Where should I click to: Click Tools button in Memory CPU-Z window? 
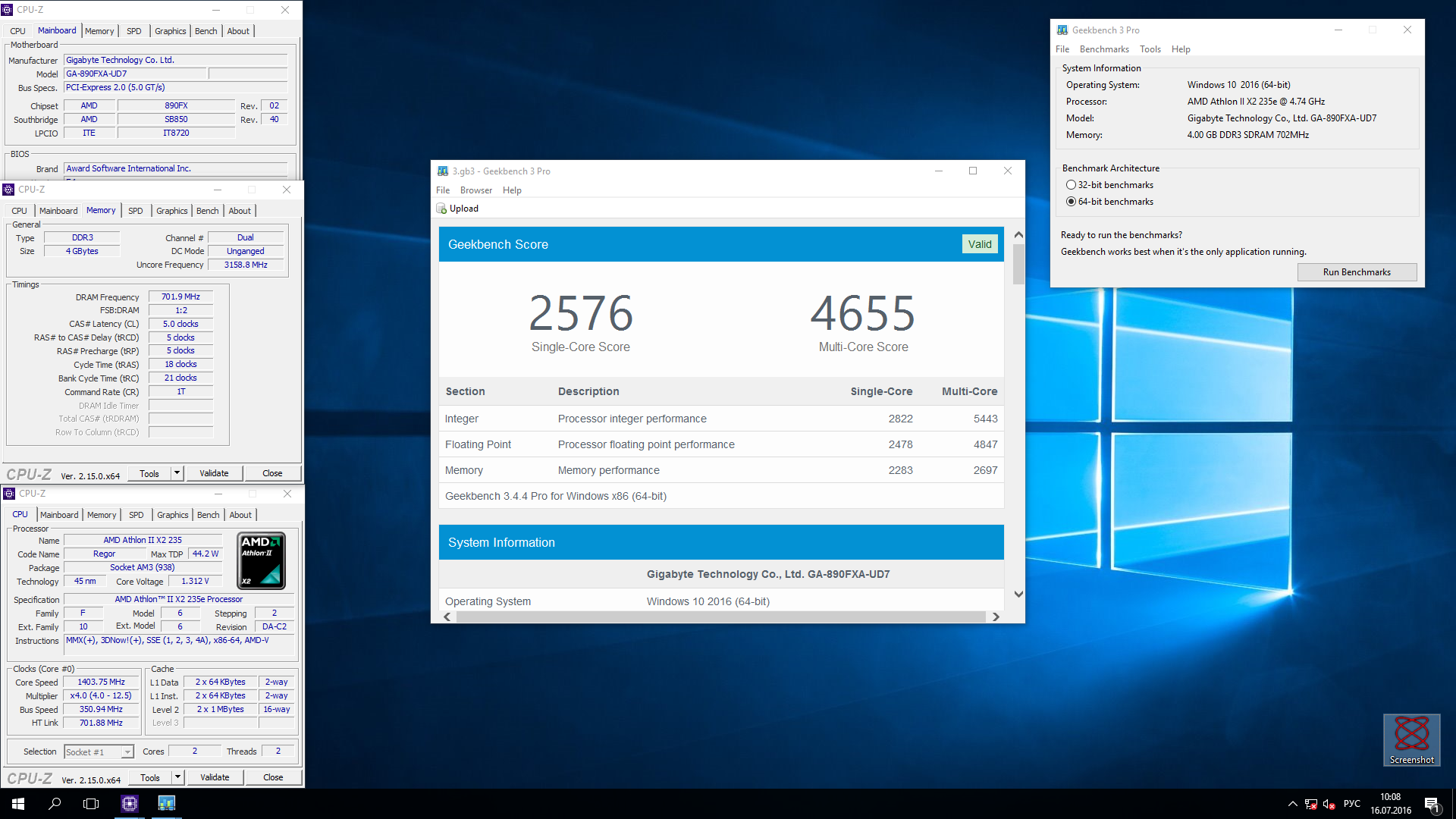149,473
